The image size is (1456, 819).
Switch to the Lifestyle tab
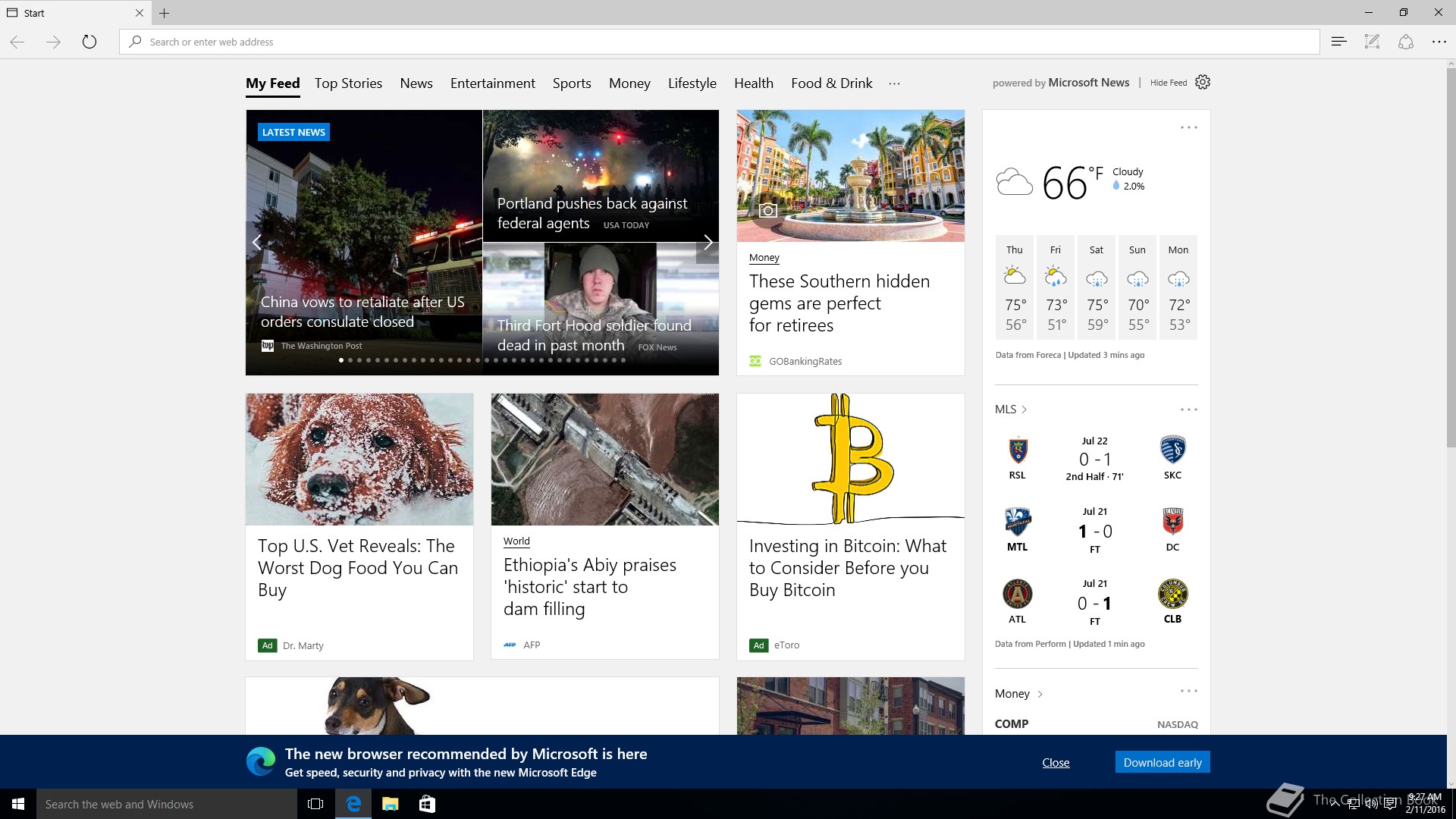692,83
